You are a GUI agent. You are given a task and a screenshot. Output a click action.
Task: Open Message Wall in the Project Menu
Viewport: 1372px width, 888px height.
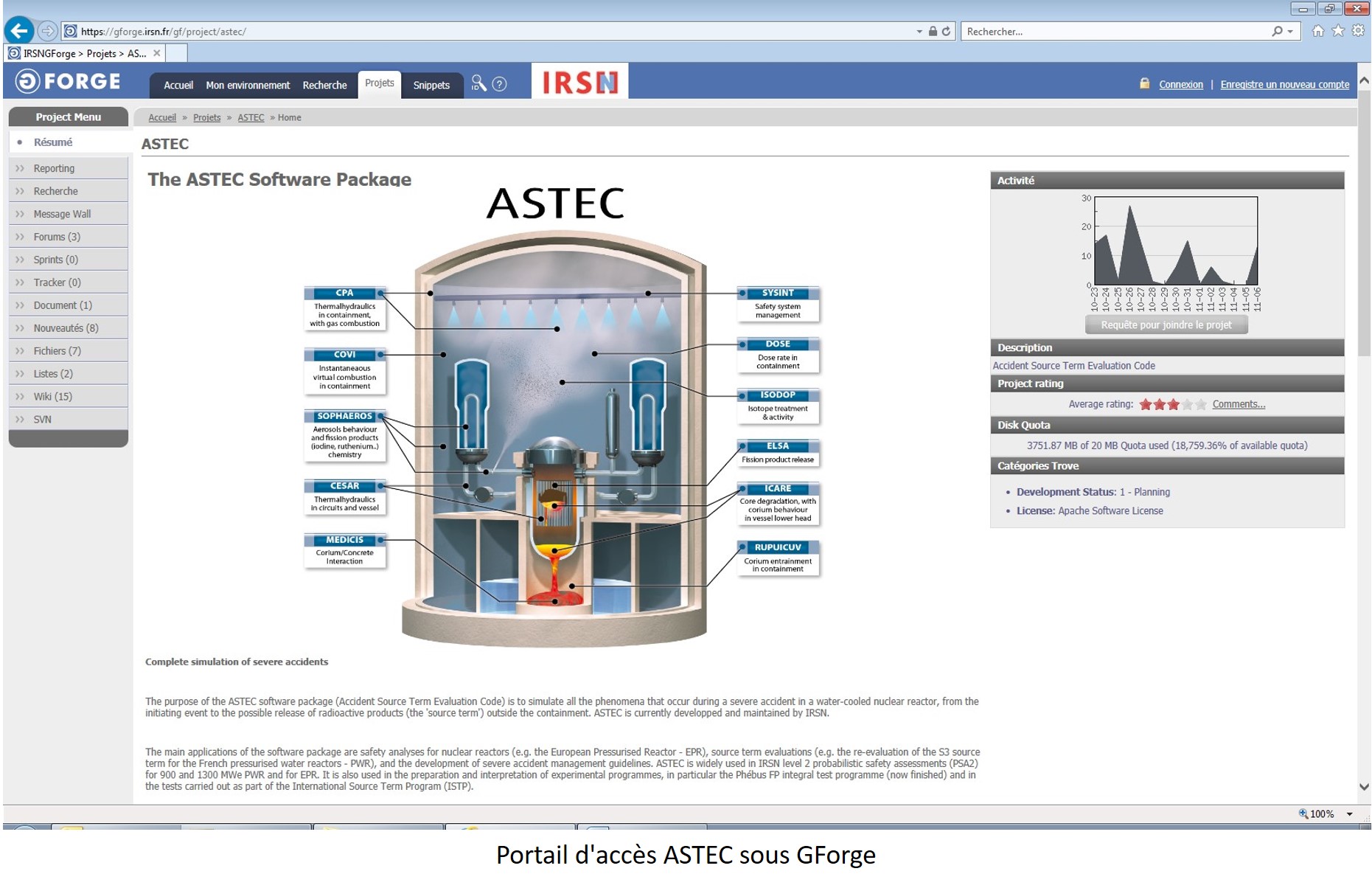69,214
